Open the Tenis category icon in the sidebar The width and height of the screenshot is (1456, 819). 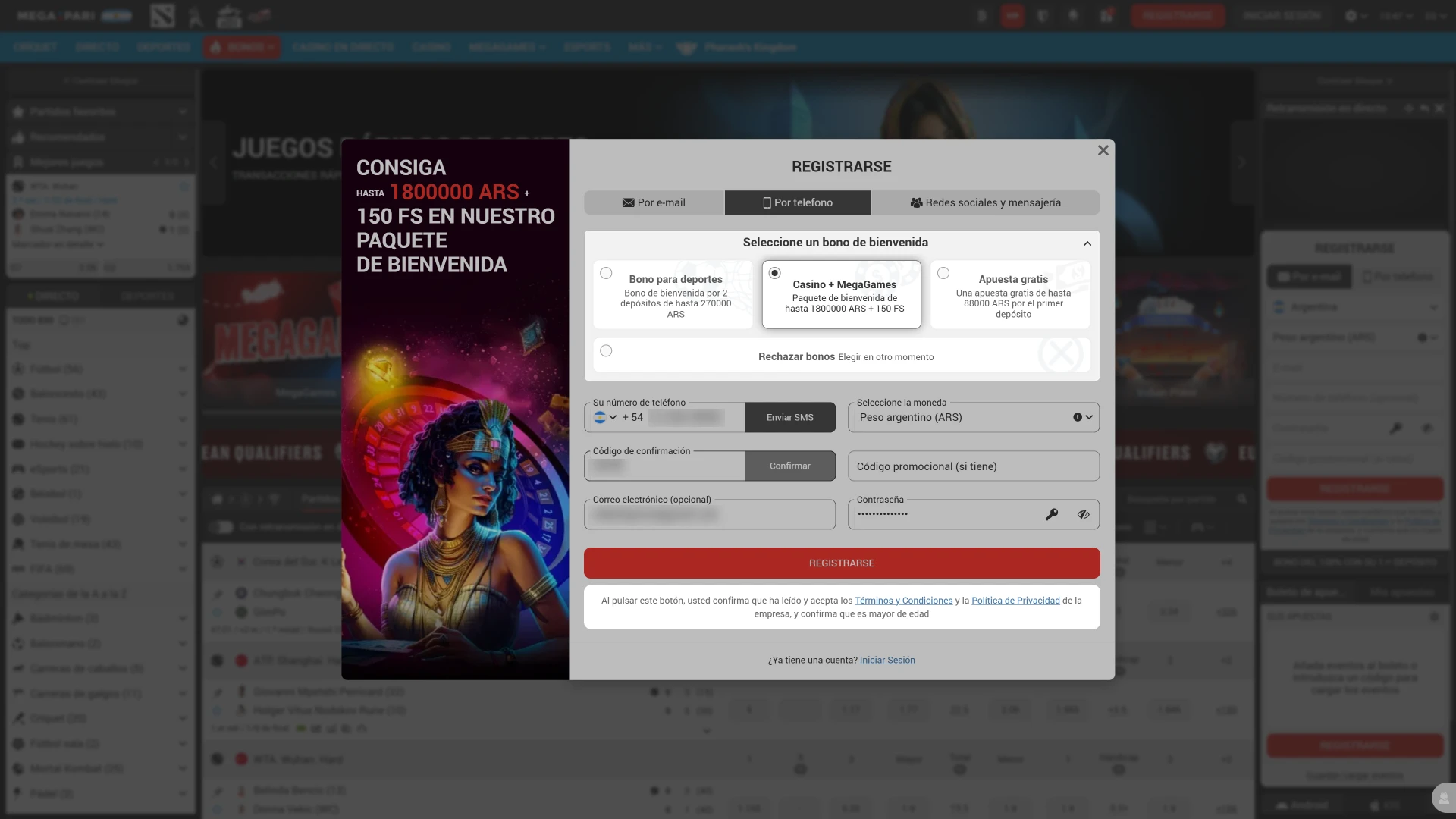(x=19, y=419)
